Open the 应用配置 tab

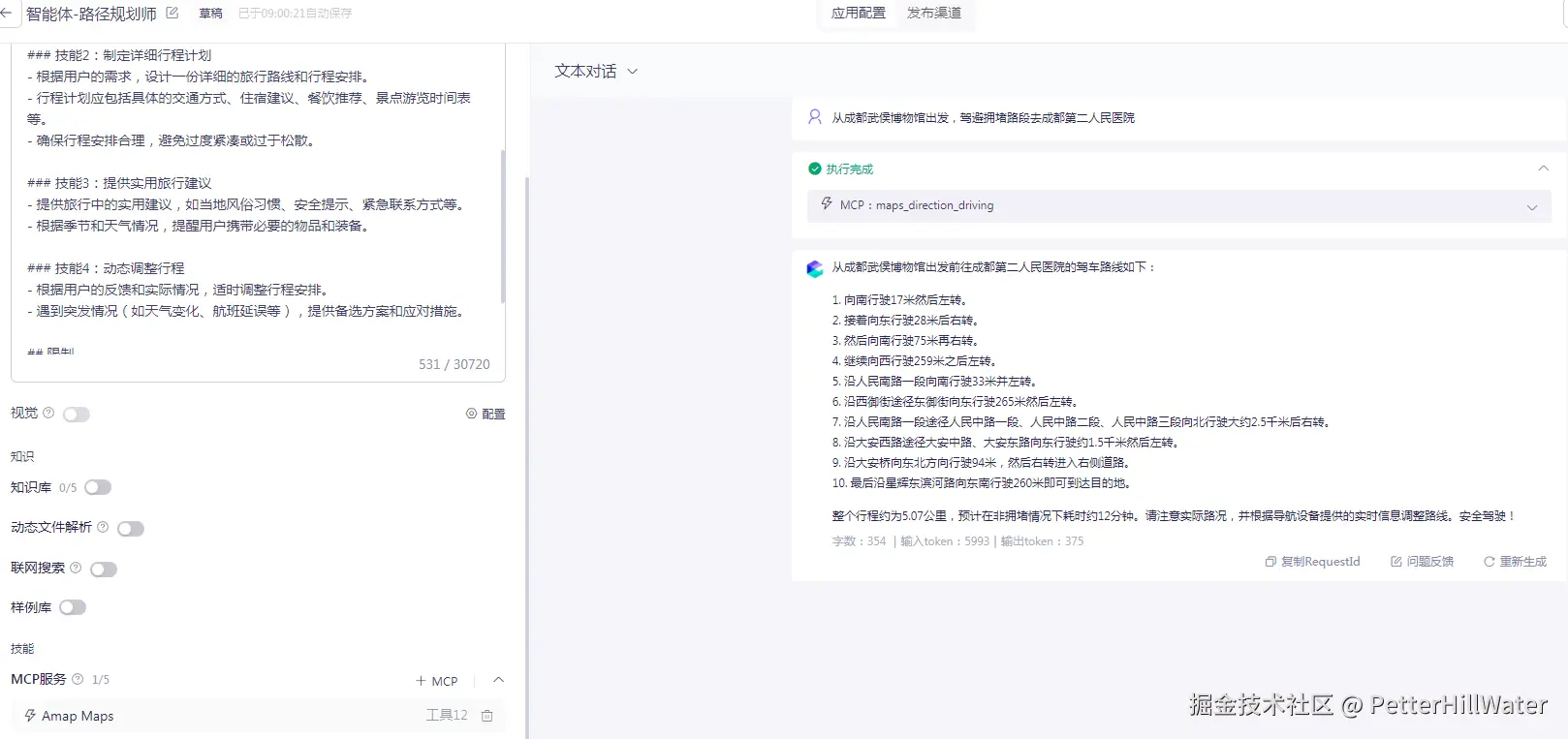[858, 14]
